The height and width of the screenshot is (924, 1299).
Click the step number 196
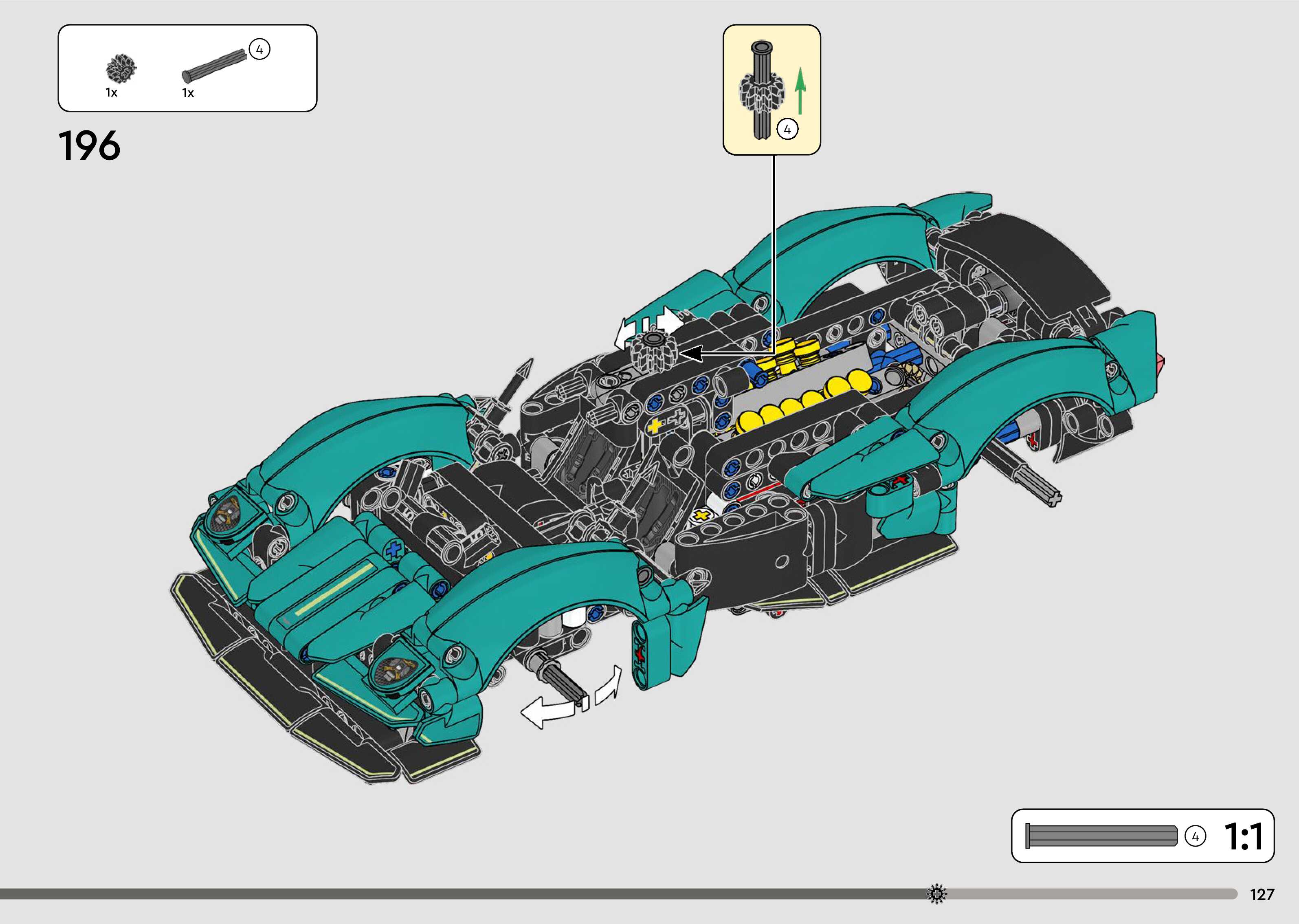[89, 146]
